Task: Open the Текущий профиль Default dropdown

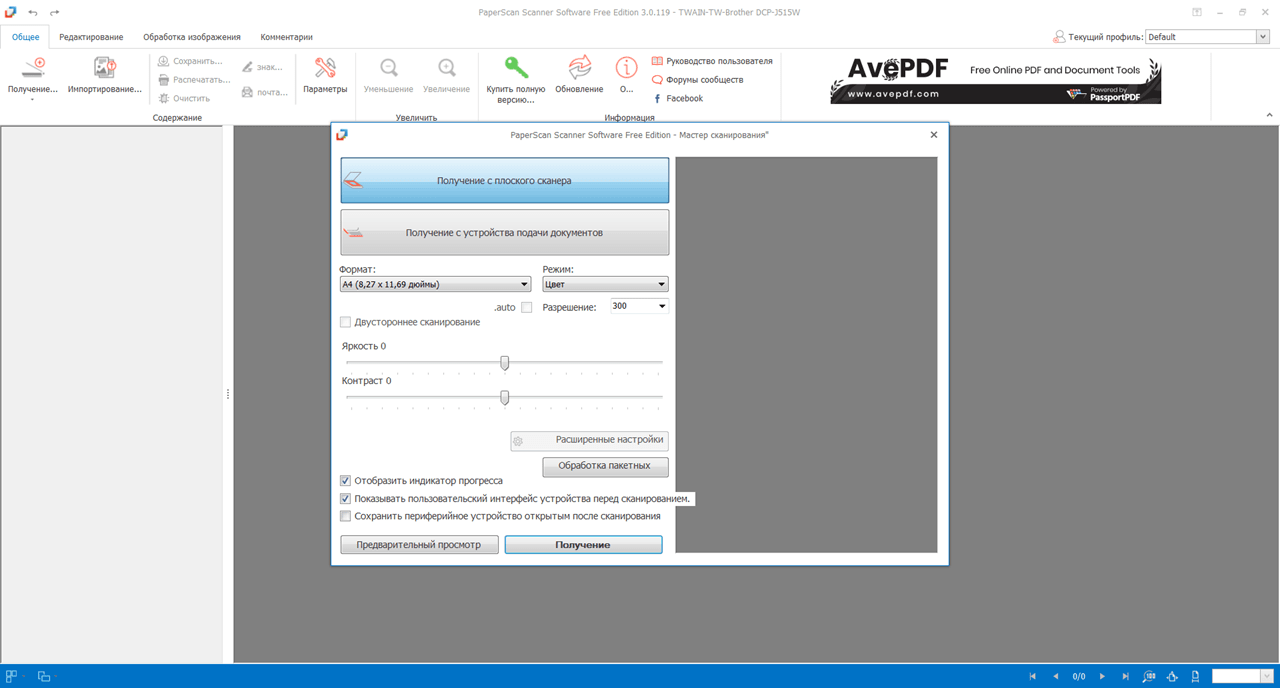Action: pos(1207,37)
